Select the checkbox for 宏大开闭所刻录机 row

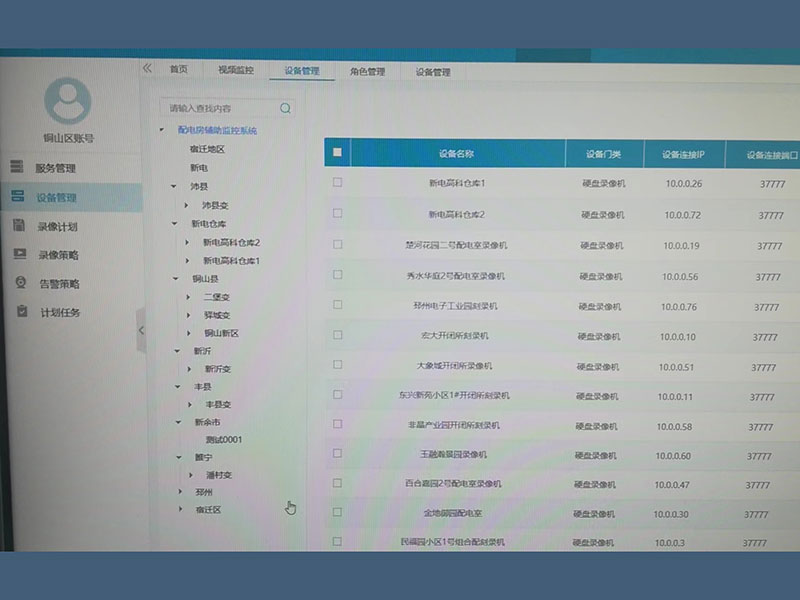click(x=337, y=335)
